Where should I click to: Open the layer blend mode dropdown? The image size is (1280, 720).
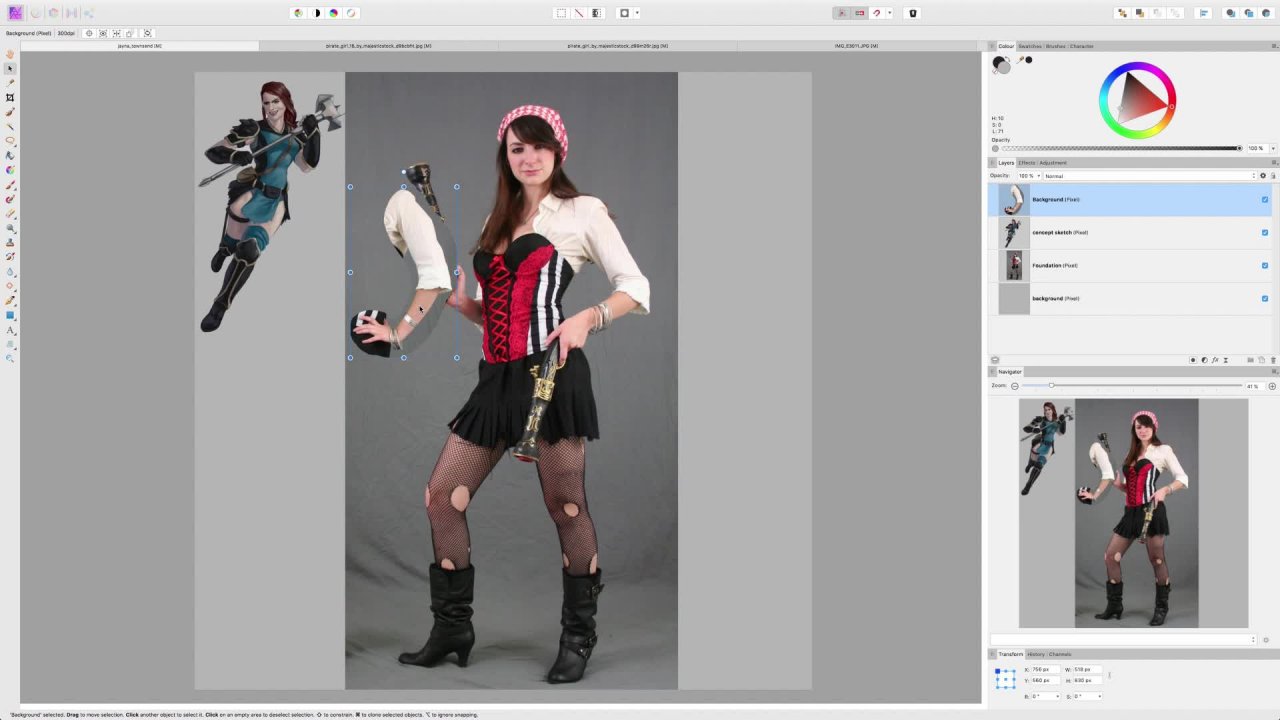1149,176
